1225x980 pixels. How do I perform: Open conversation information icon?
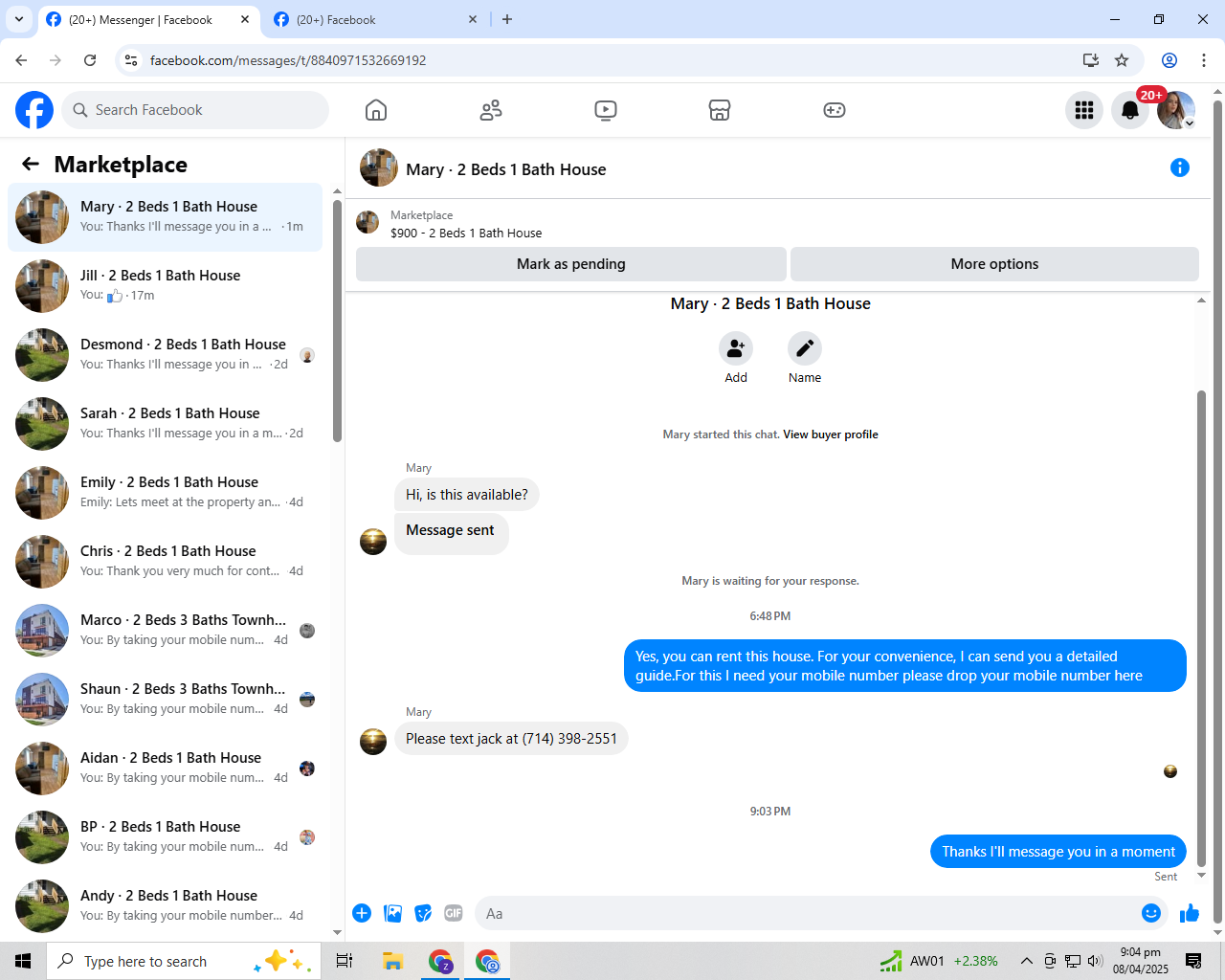[x=1180, y=167]
